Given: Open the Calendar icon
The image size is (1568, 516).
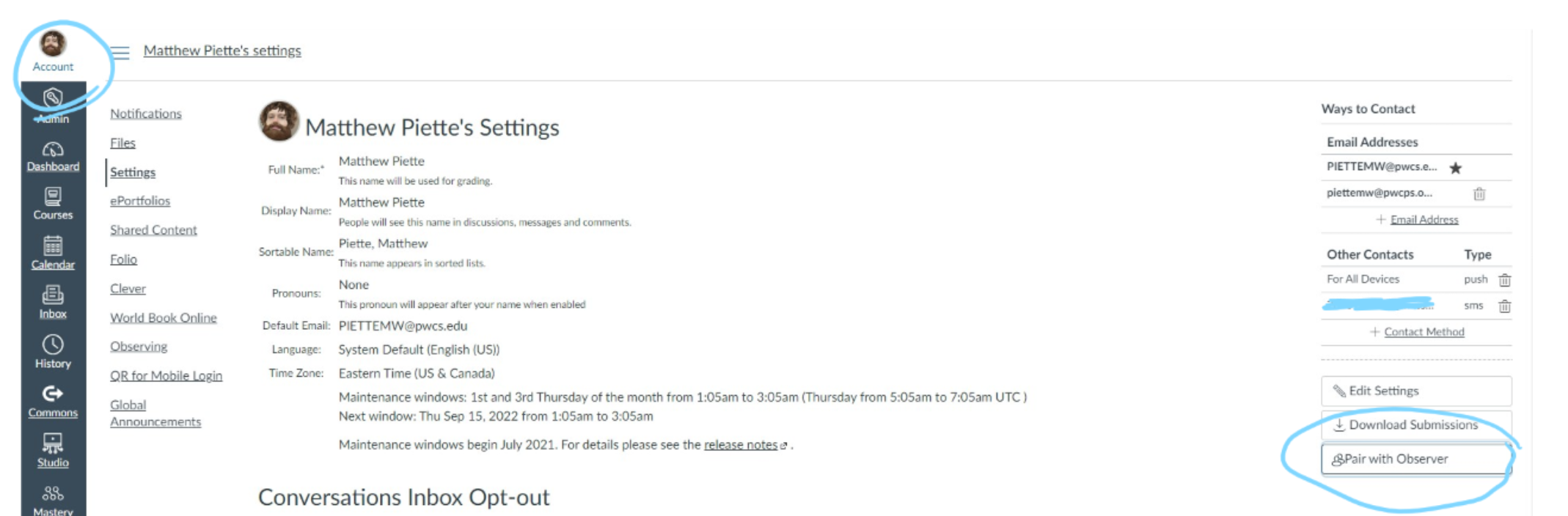Looking at the screenshot, I should [x=53, y=253].
